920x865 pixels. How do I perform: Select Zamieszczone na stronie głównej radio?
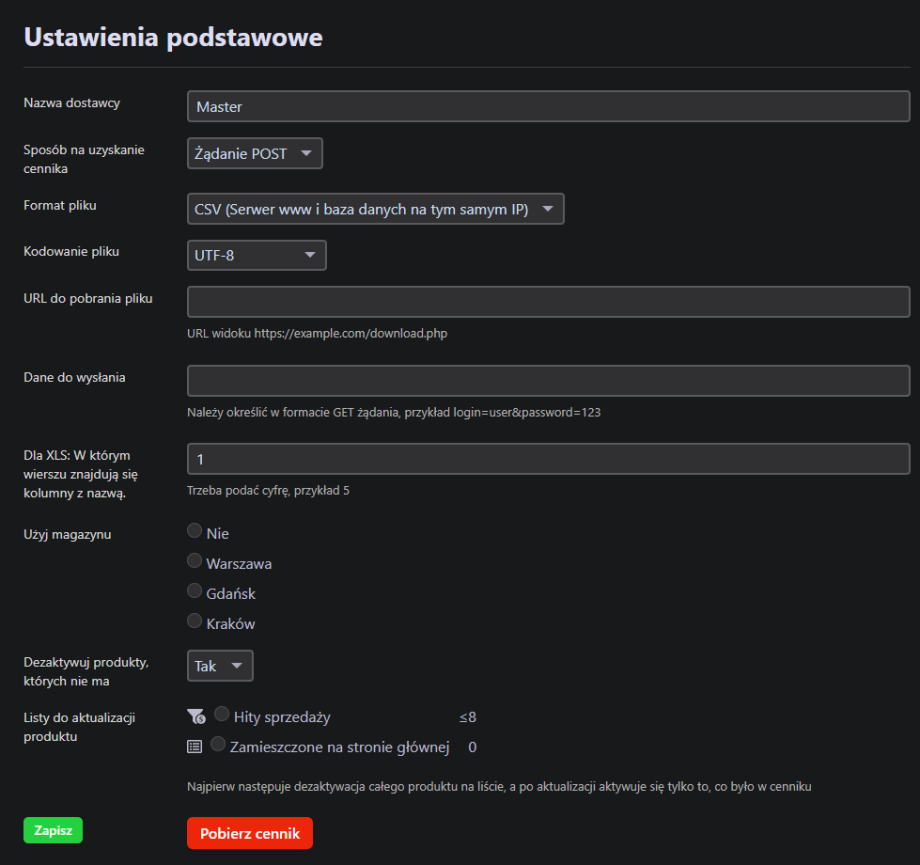pyautogui.click(x=218, y=745)
